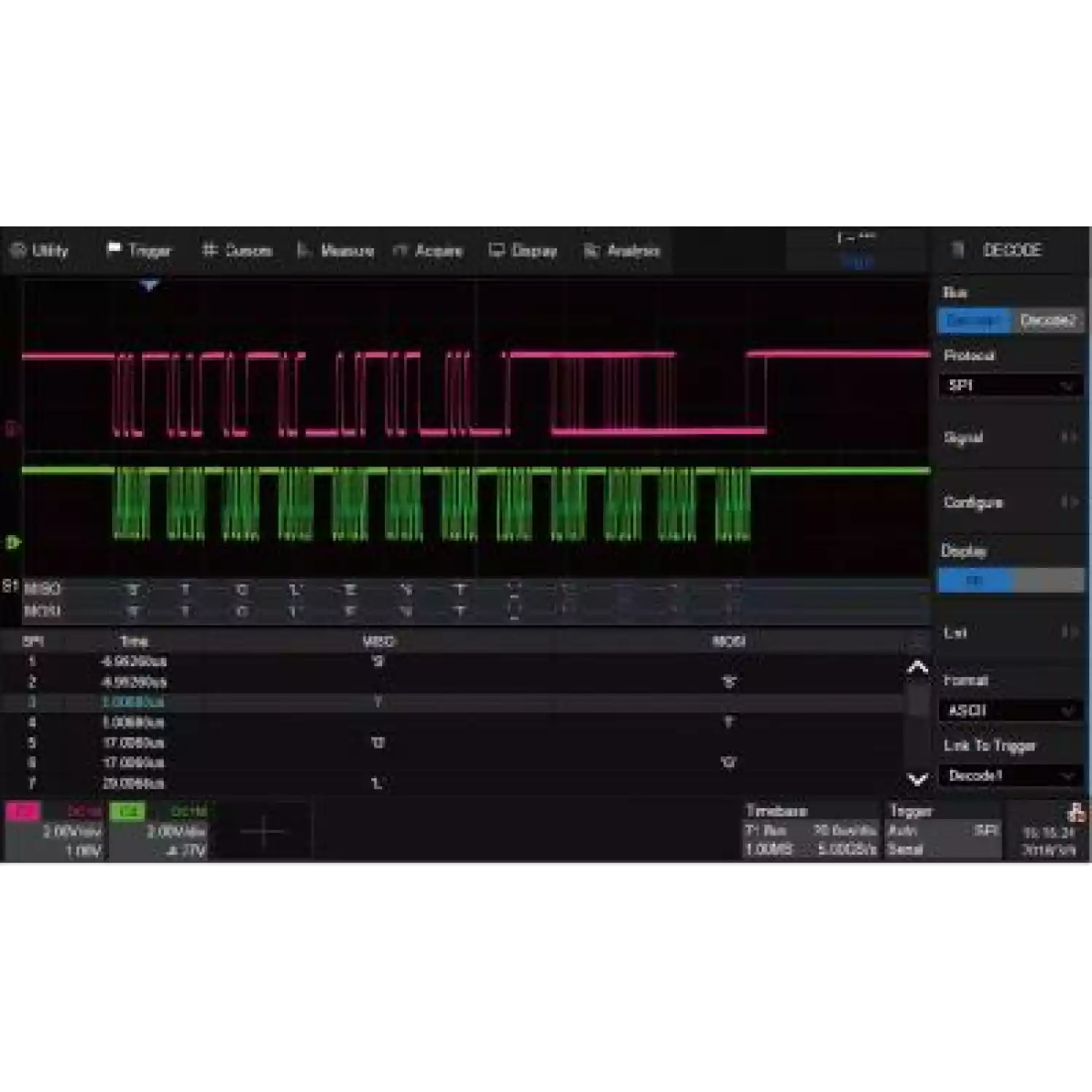
Task: Click the trigger position marker triangle
Action: [149, 285]
